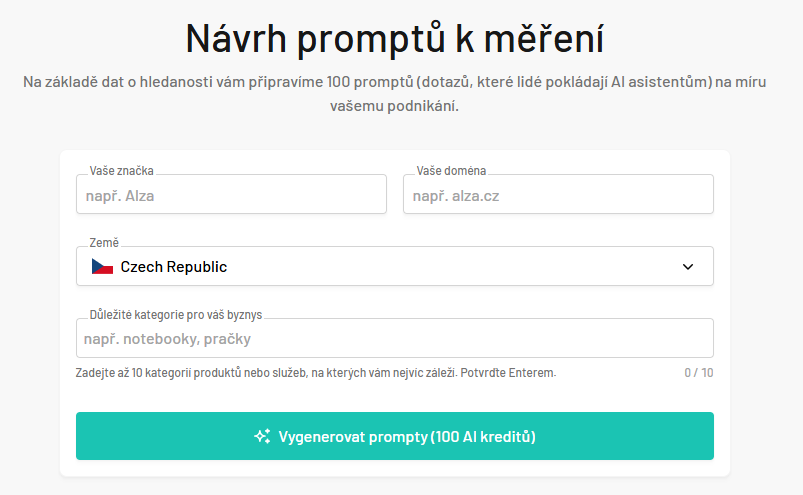Click the Důležité kategorie input field
Screen dimensions: 803x495
click(x=394, y=338)
